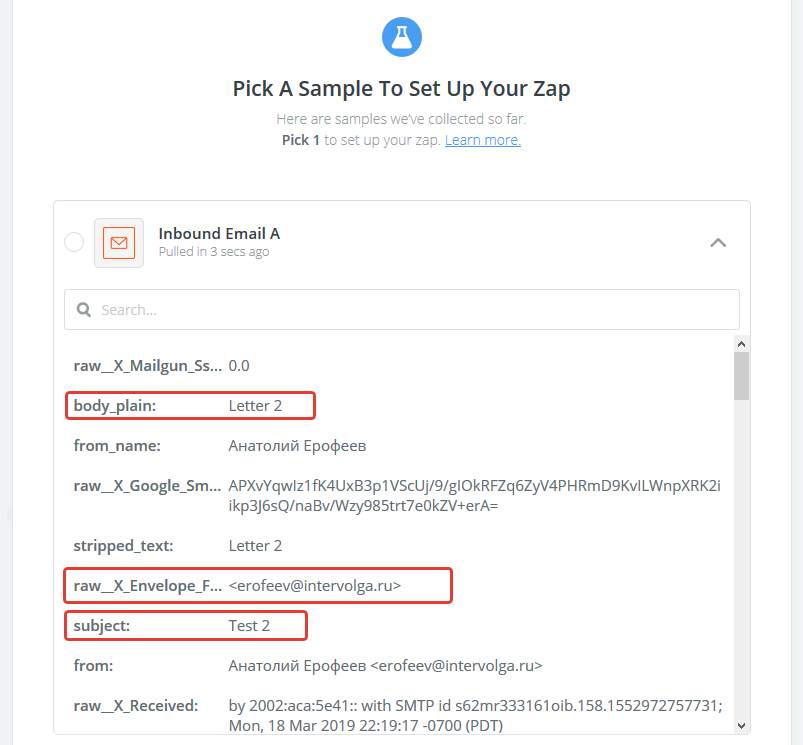Screen dimensions: 803x745
Task: Click the raw__X_Envelope_F sender row
Action: click(258, 585)
